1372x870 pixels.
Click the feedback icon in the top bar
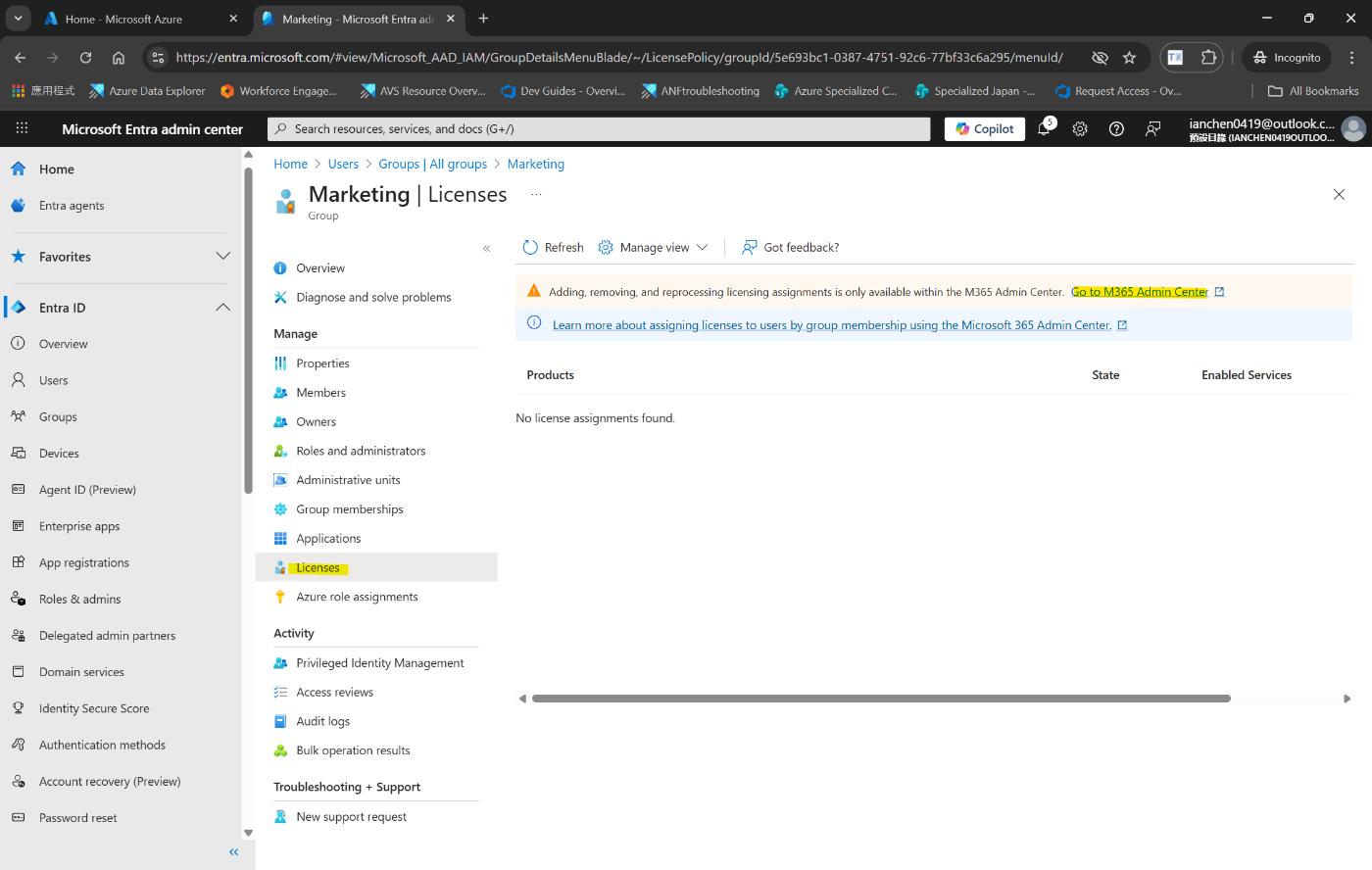click(1153, 129)
